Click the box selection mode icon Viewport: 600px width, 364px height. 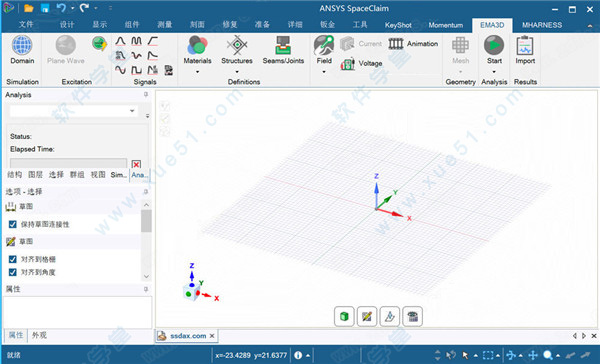pos(488,355)
